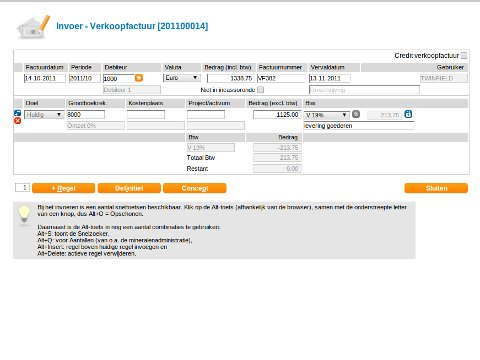Click the 'Alt+S: toont de Snelzoeker' tip line
Image resolution: width=480 pixels, height=360 pixels.
(73, 234)
